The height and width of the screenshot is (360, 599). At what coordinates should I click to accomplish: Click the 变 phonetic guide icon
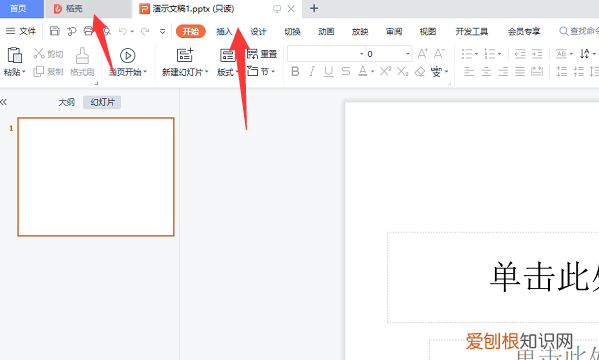(x=436, y=71)
